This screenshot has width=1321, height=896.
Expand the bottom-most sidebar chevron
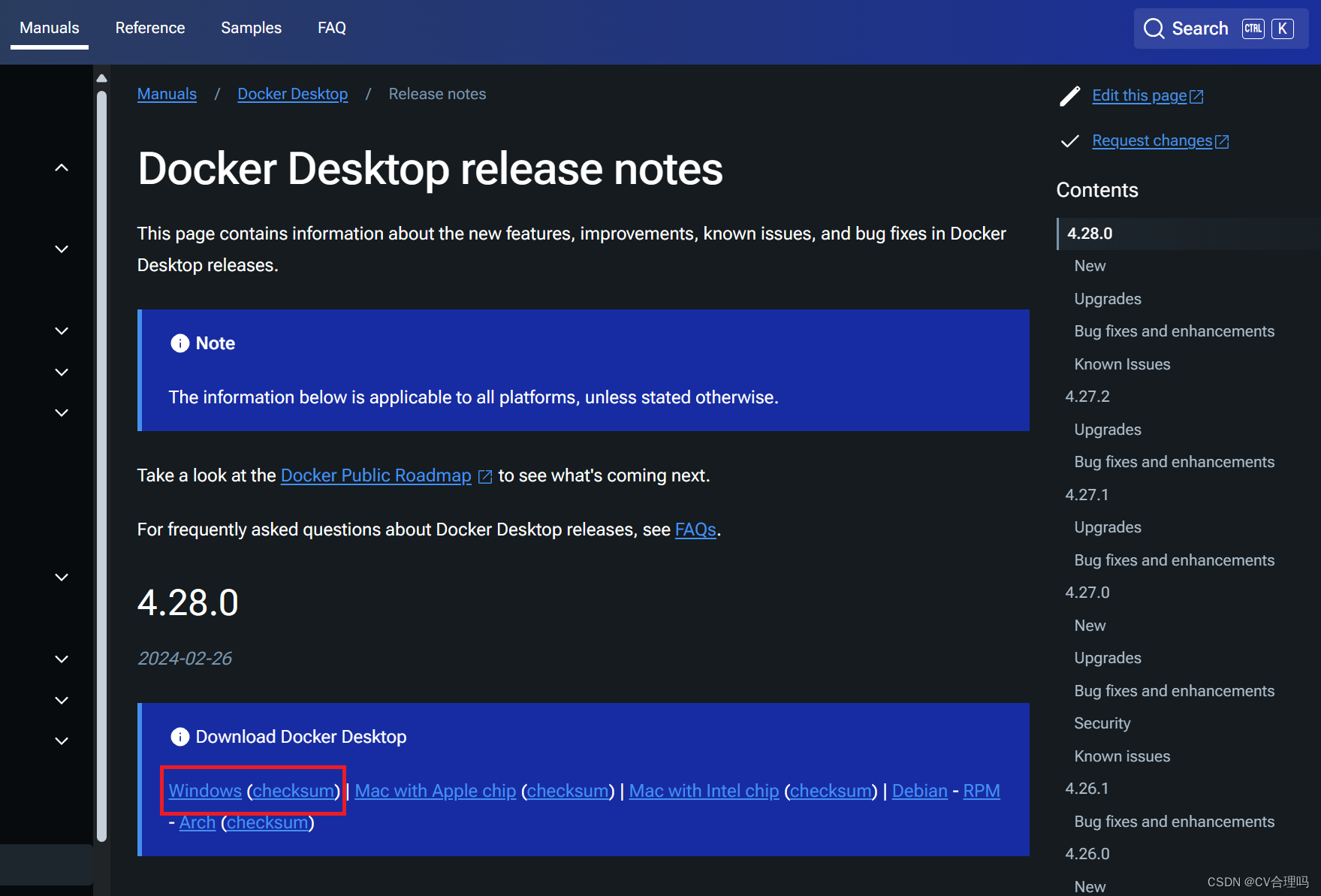point(62,741)
